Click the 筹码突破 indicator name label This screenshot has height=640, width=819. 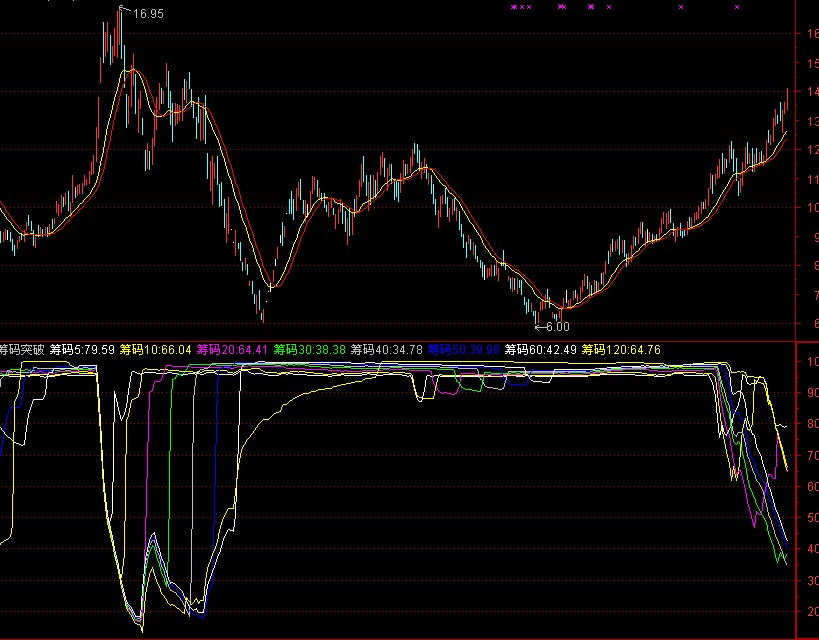(22, 350)
